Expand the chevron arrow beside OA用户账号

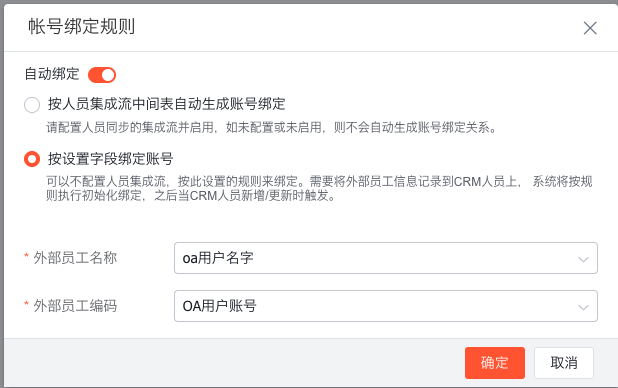pos(583,307)
